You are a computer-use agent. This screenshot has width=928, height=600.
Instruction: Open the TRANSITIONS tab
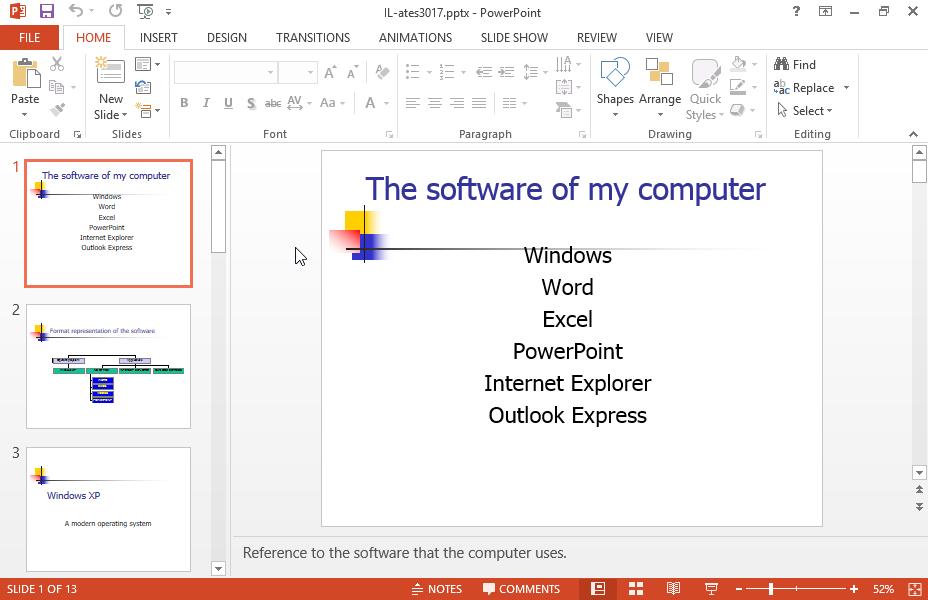(313, 38)
